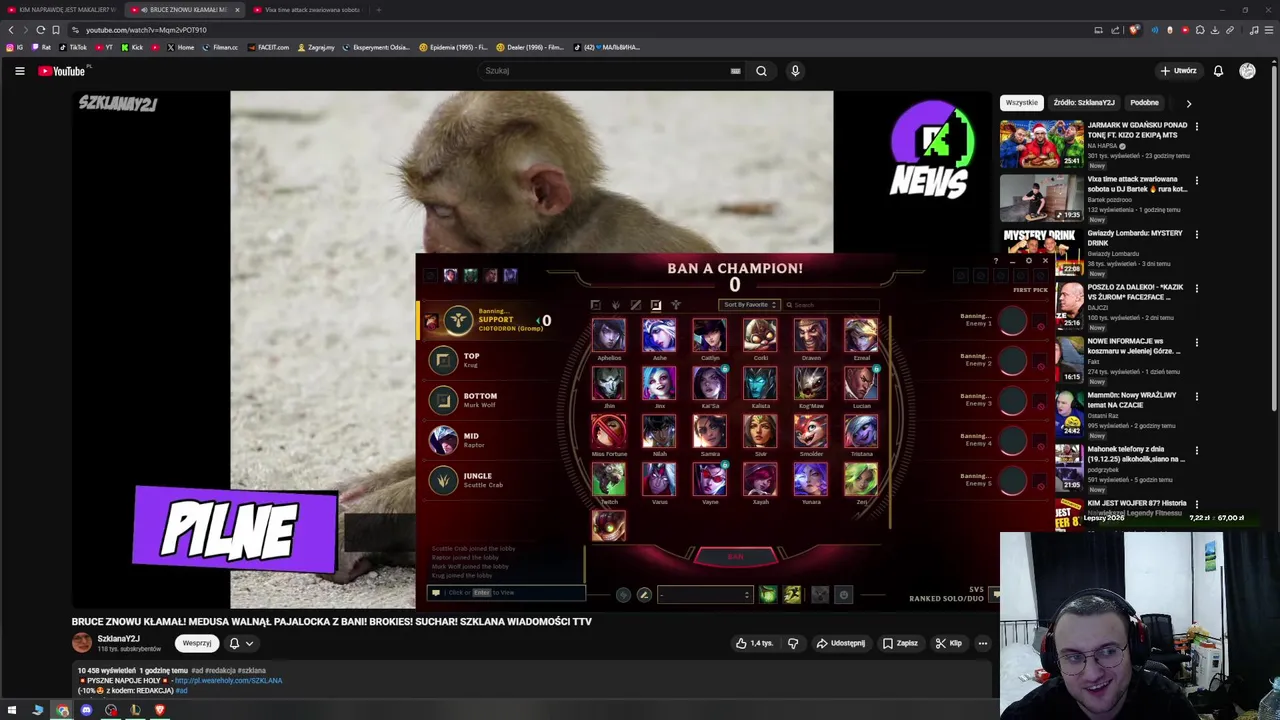Select Aphelios portrait in ban grid
The height and width of the screenshot is (720, 1280).
pyautogui.click(x=609, y=335)
